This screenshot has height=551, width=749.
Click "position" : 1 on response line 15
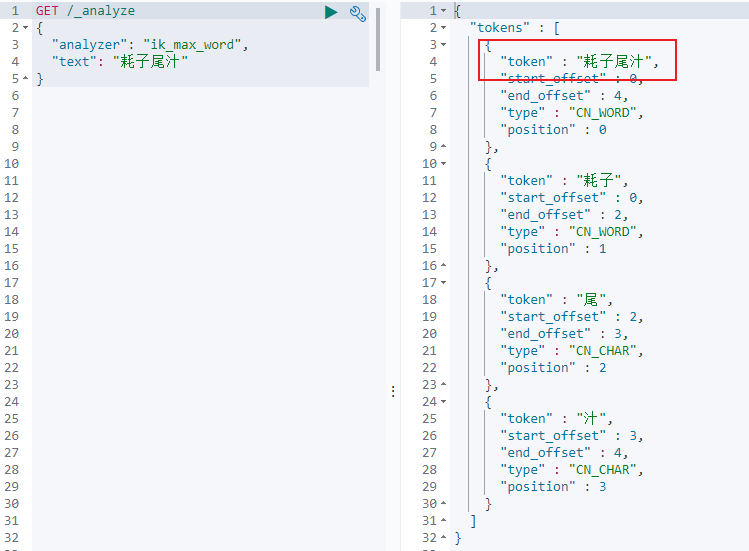click(x=553, y=249)
